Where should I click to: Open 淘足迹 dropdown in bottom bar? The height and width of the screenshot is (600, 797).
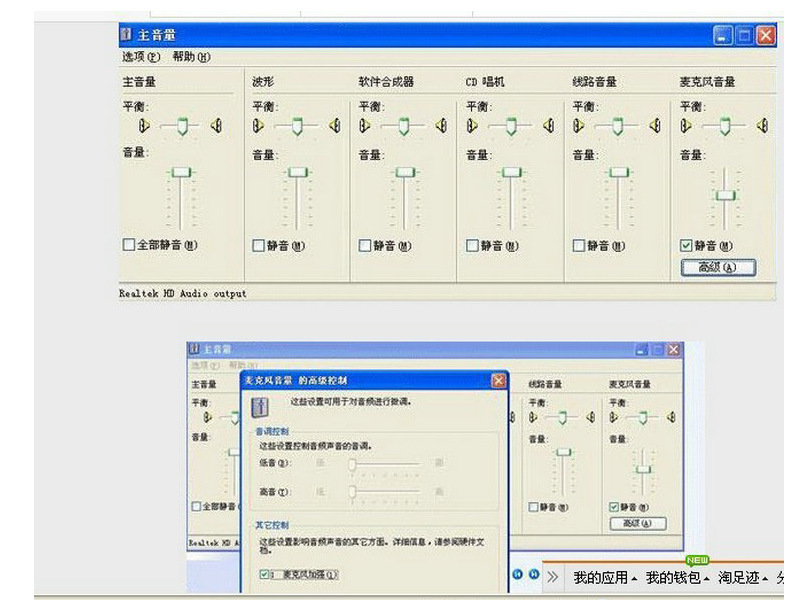tap(743, 578)
